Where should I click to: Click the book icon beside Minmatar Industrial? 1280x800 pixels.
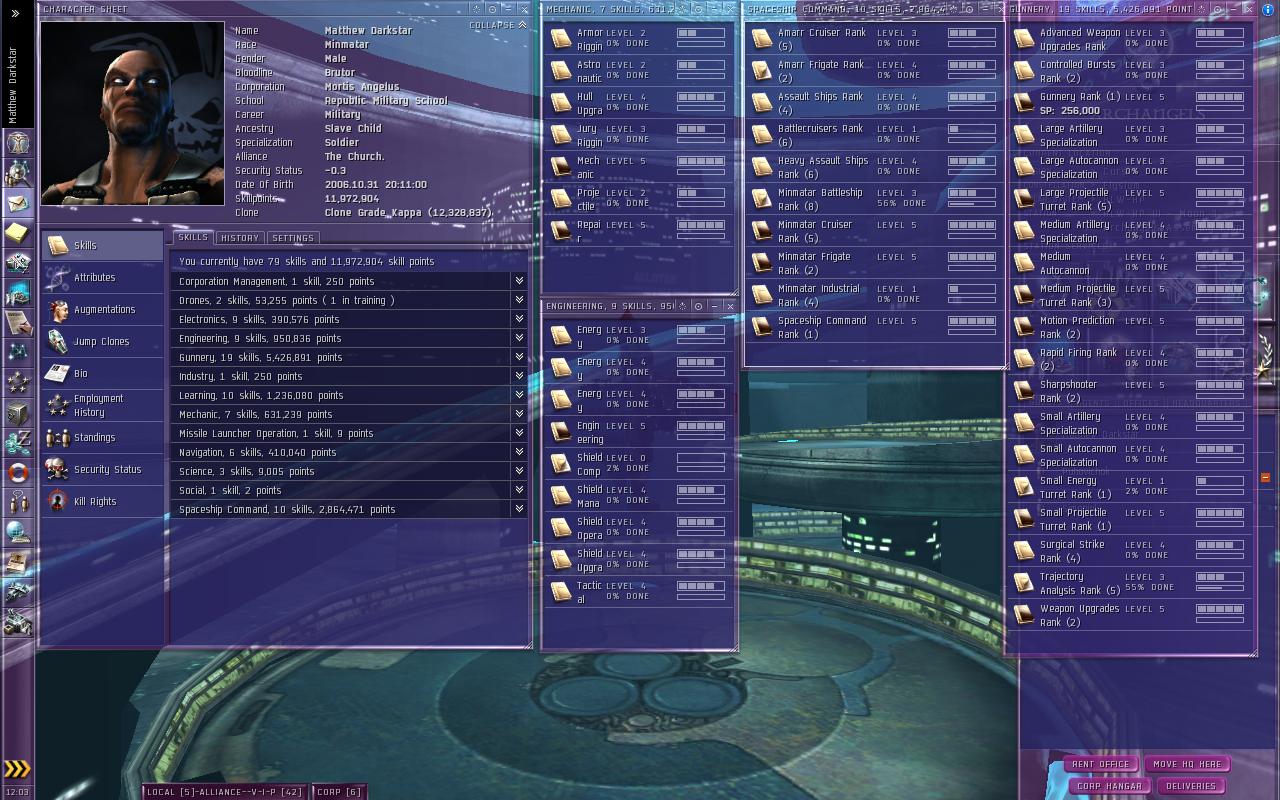pyautogui.click(x=762, y=295)
